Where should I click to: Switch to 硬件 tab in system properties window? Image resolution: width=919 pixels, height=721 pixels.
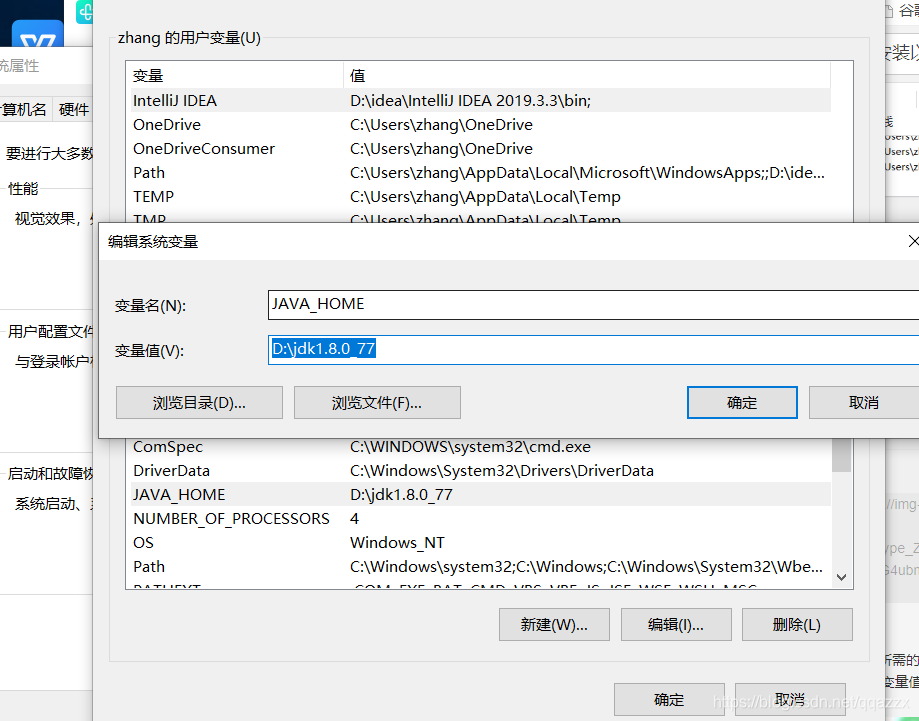pyautogui.click(x=74, y=110)
